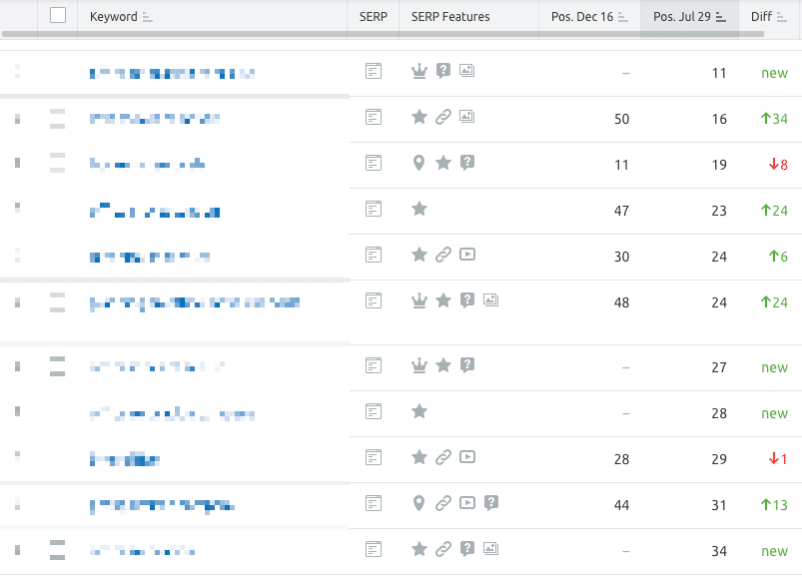This screenshot has height=576, width=802.
Task: Sort the table by Keyword column
Action: pyautogui.click(x=121, y=17)
